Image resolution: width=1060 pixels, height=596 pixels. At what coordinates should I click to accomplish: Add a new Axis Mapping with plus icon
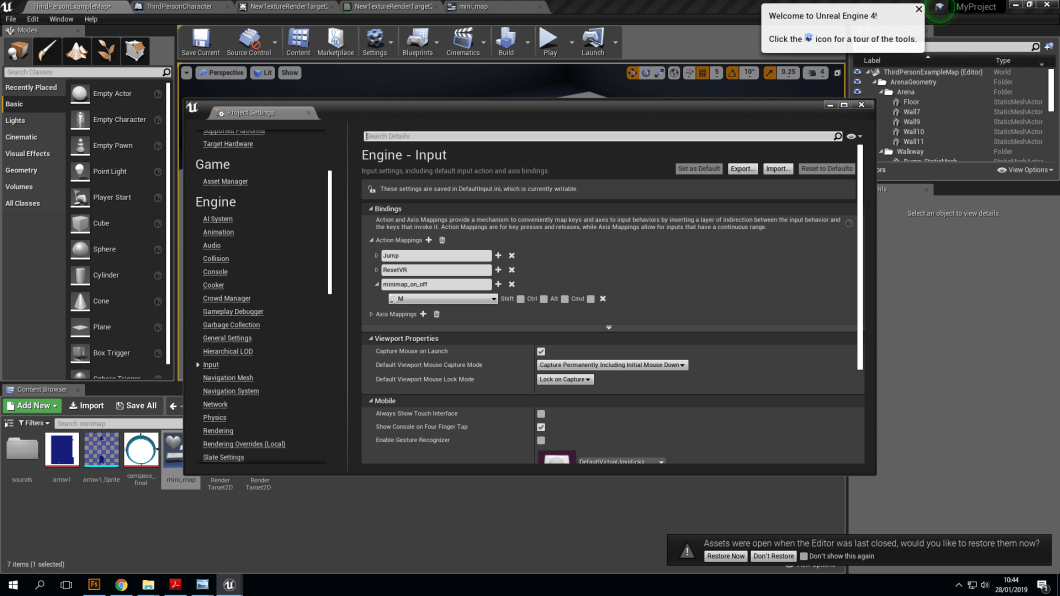coord(423,314)
